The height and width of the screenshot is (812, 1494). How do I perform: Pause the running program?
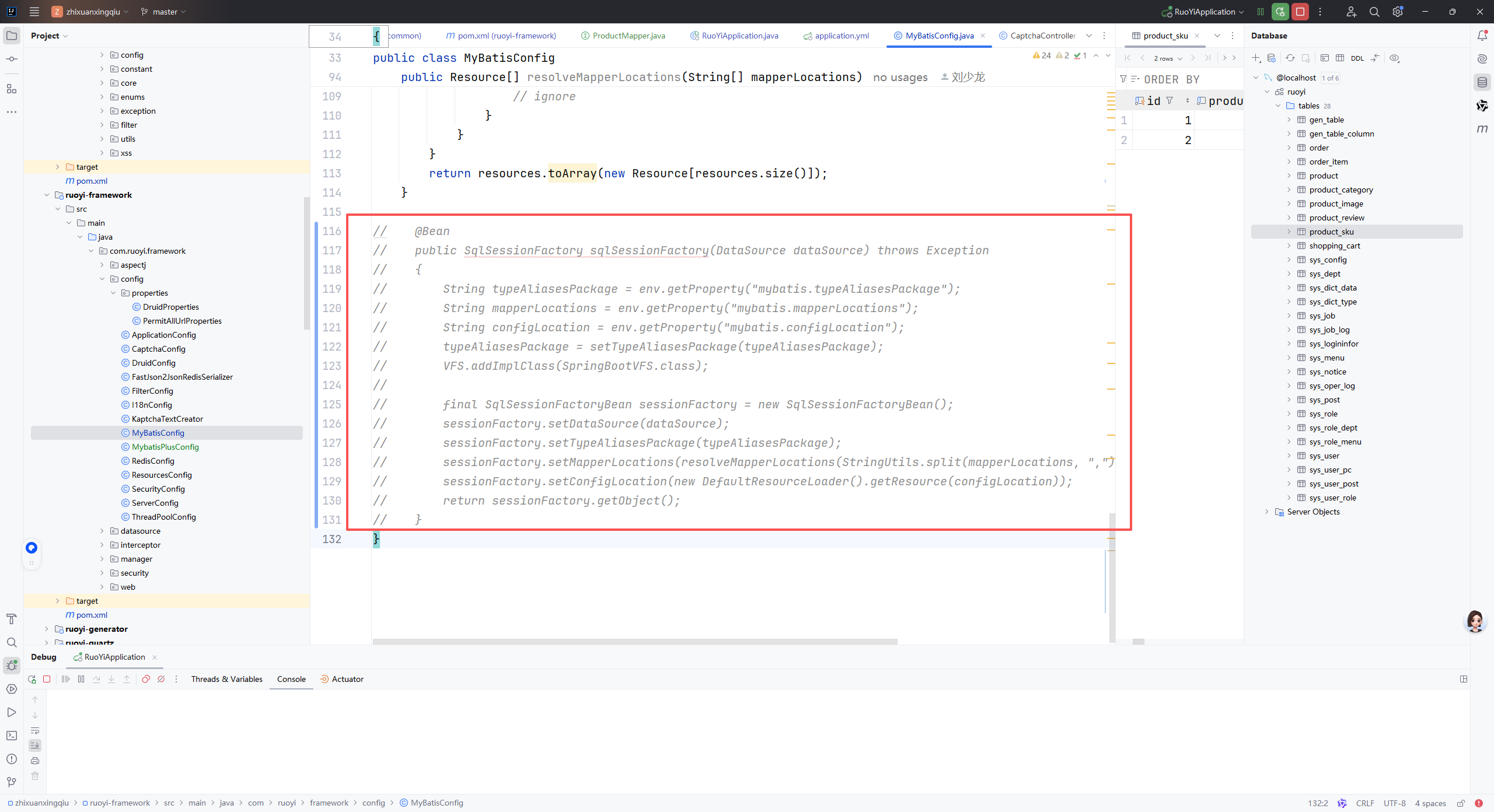pyautogui.click(x=81, y=679)
